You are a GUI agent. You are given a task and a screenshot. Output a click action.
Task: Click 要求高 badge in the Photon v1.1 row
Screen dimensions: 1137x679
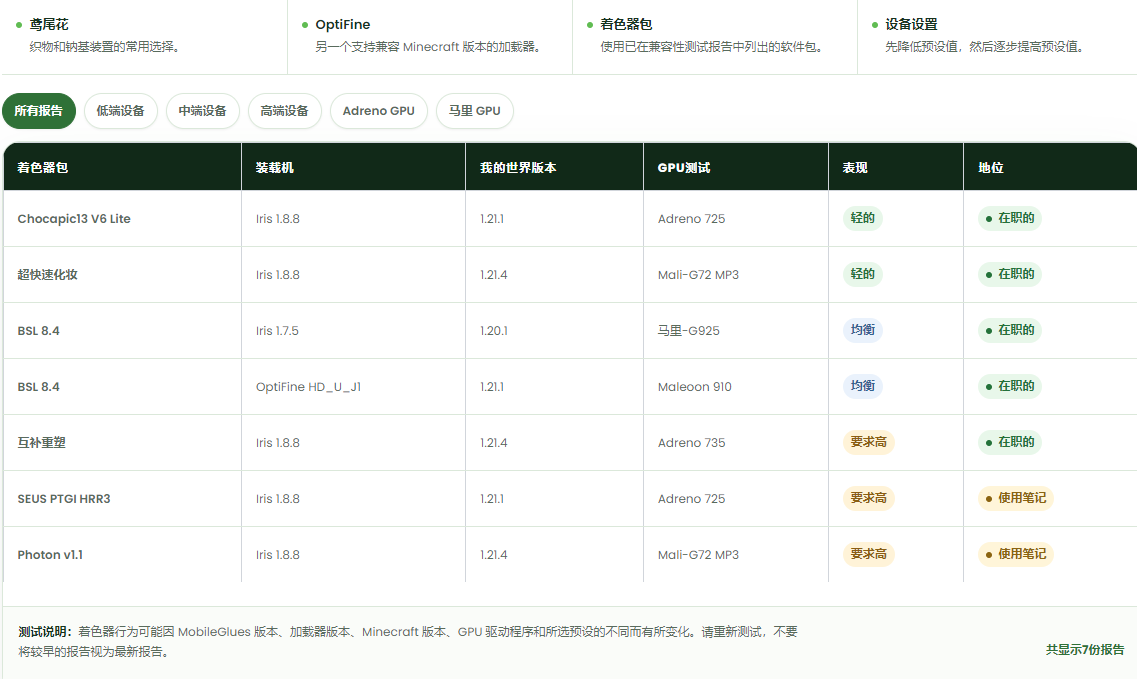coord(868,554)
